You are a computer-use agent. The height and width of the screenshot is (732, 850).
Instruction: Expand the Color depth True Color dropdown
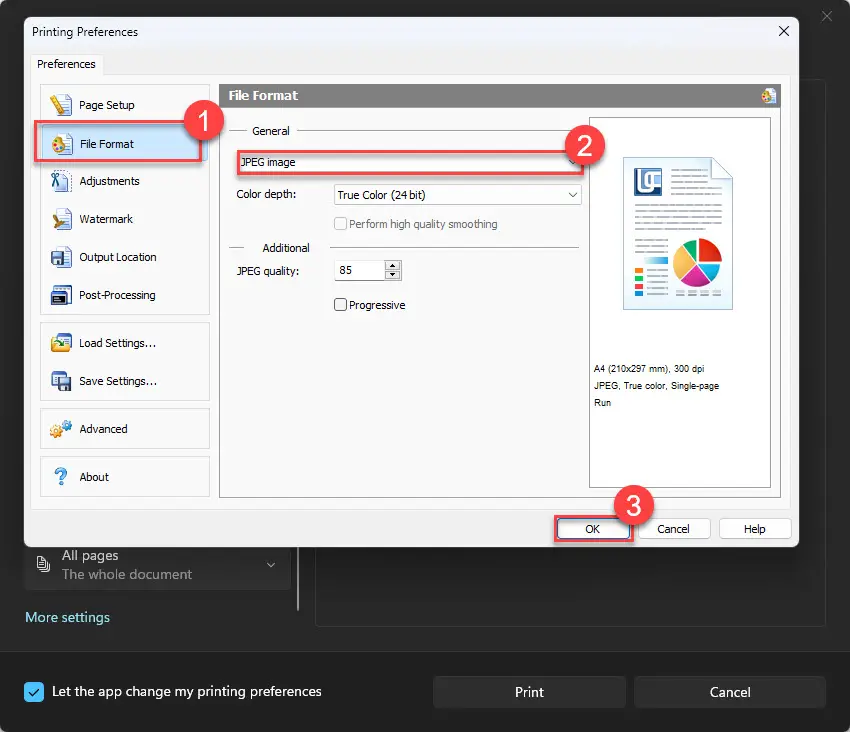[x=458, y=195]
